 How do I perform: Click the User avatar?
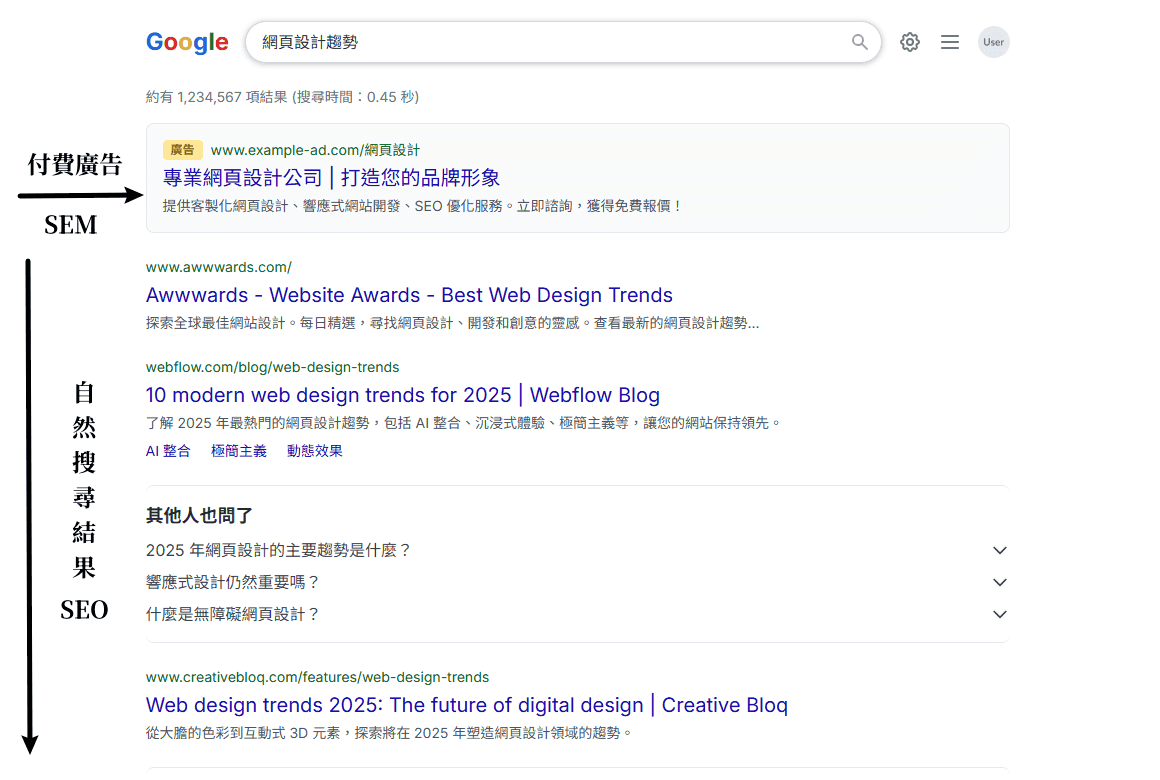[x=994, y=42]
